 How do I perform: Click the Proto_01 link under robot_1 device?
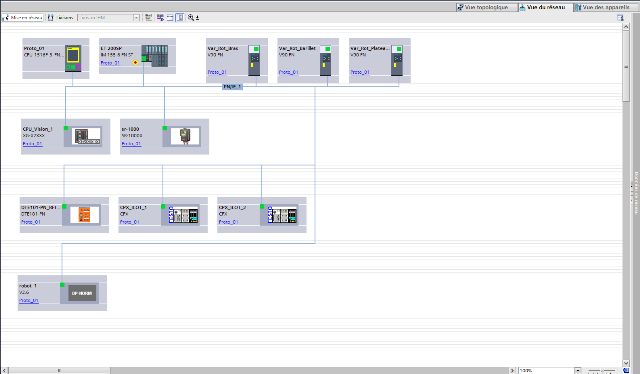(x=29, y=301)
